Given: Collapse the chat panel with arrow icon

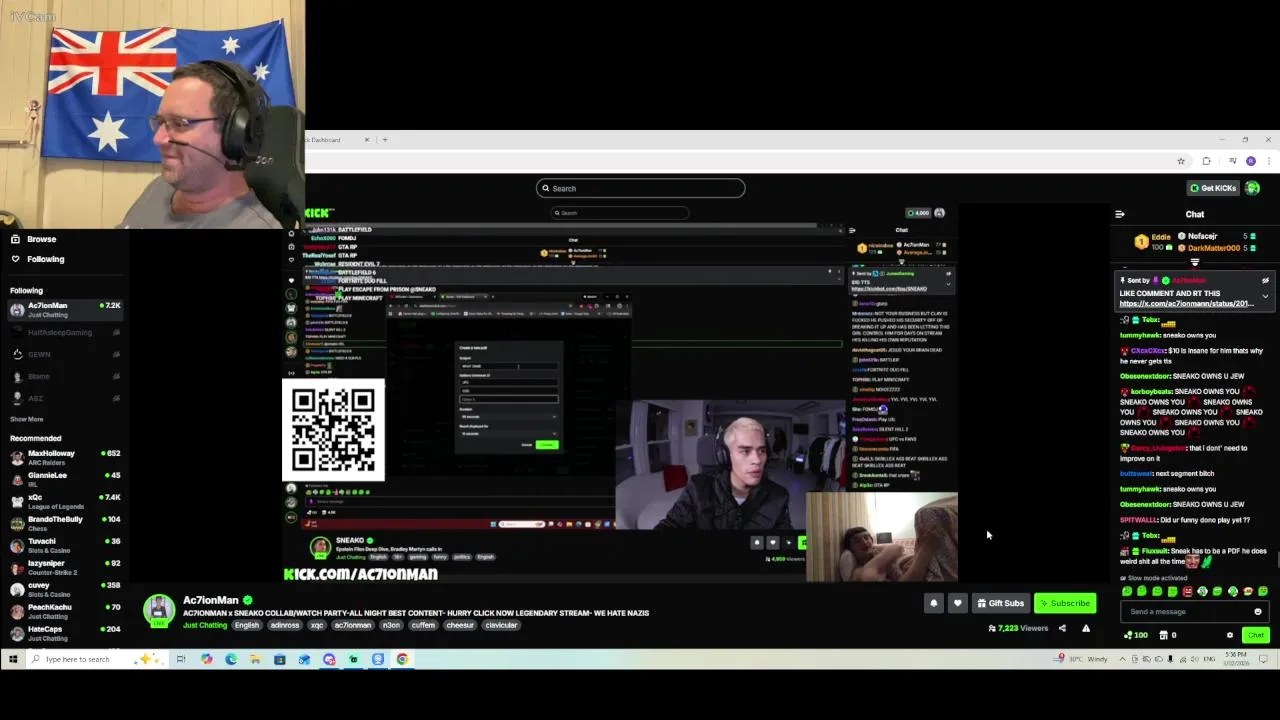Looking at the screenshot, I should click(x=1120, y=214).
